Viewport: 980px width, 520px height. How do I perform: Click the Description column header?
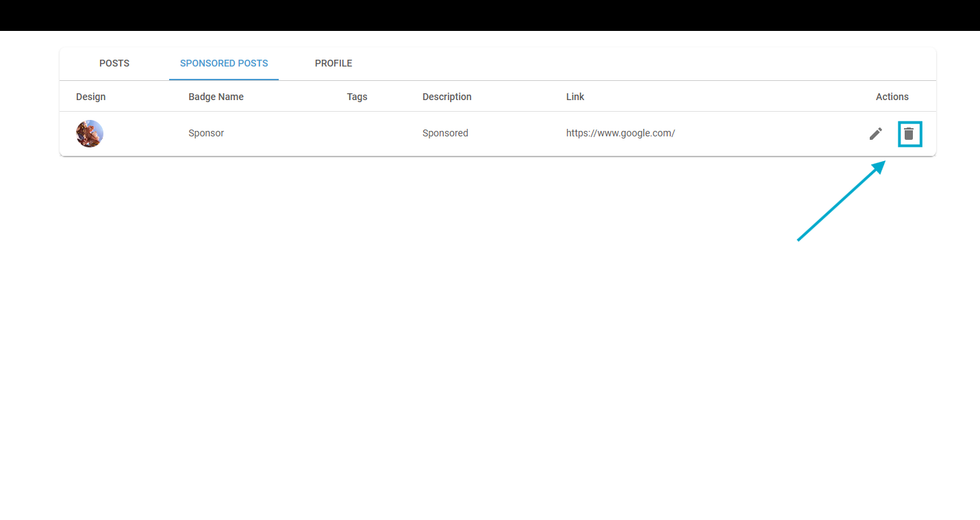click(447, 97)
